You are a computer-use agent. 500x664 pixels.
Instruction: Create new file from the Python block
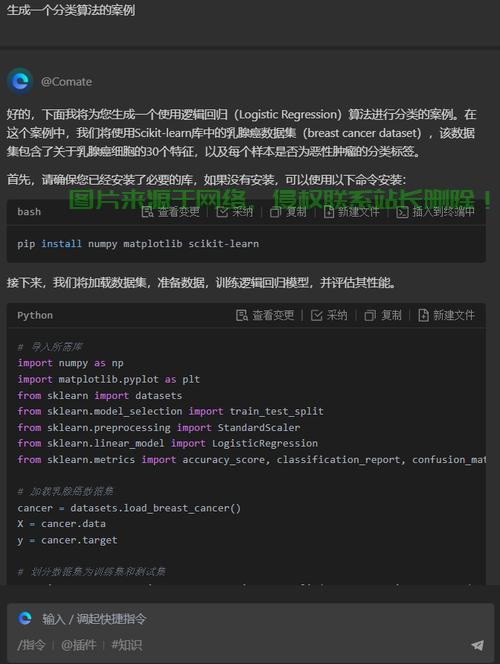pos(446,315)
